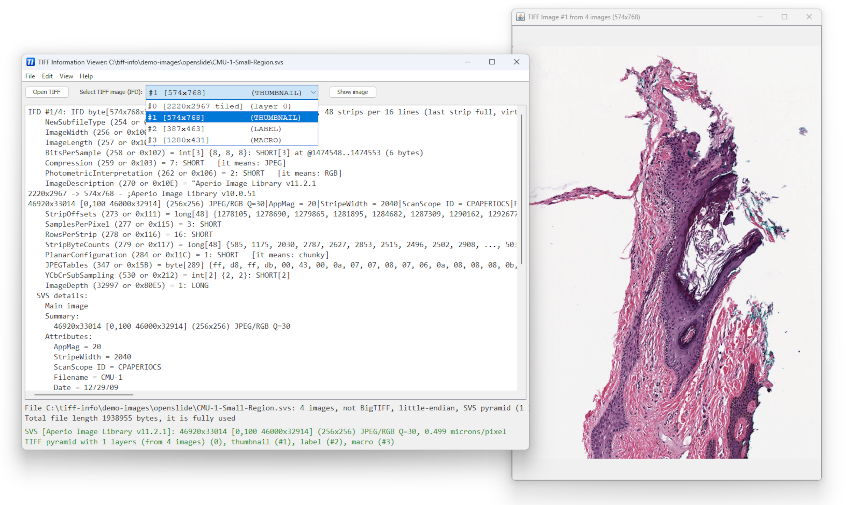
Task: Maximize the TIFF Image preview window
Action: pyautogui.click(x=784, y=17)
